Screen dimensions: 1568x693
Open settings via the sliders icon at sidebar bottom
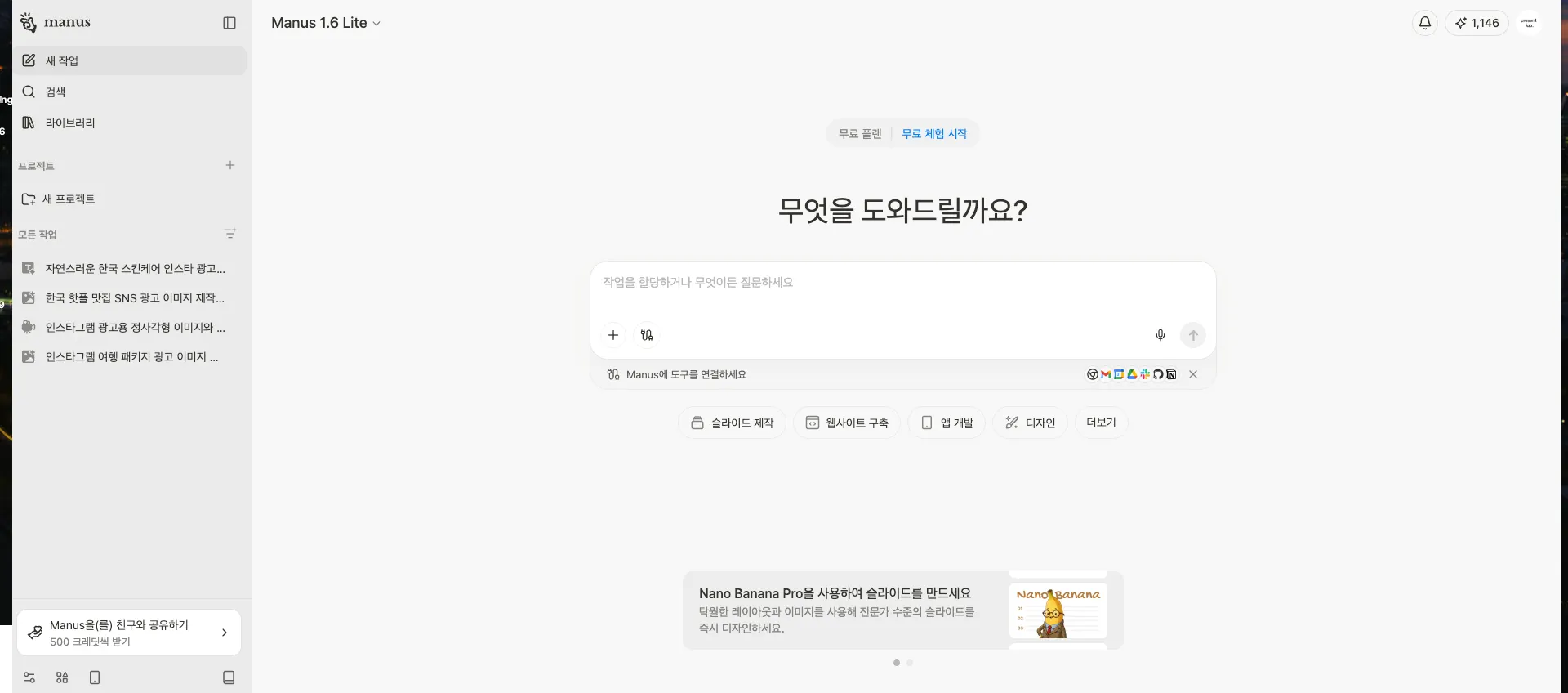29,677
